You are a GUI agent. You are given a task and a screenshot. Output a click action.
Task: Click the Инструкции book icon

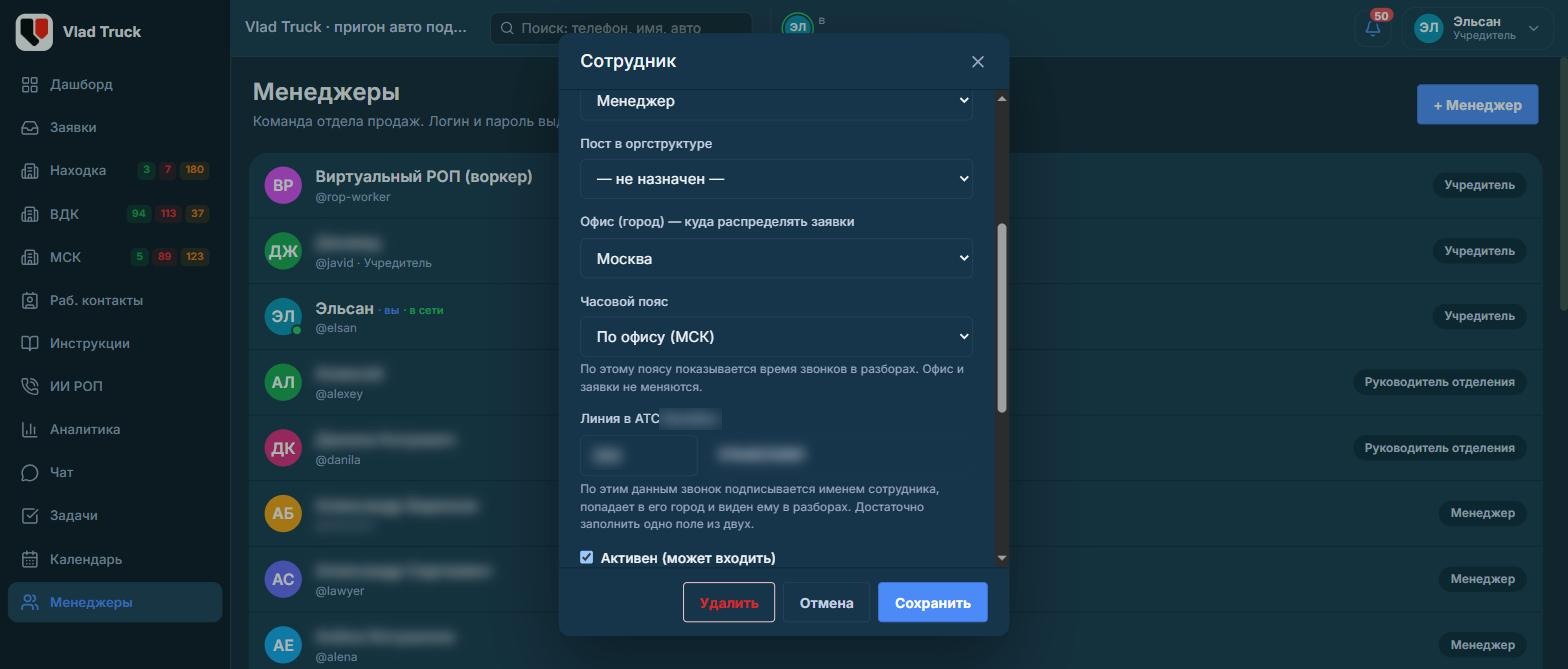30,343
